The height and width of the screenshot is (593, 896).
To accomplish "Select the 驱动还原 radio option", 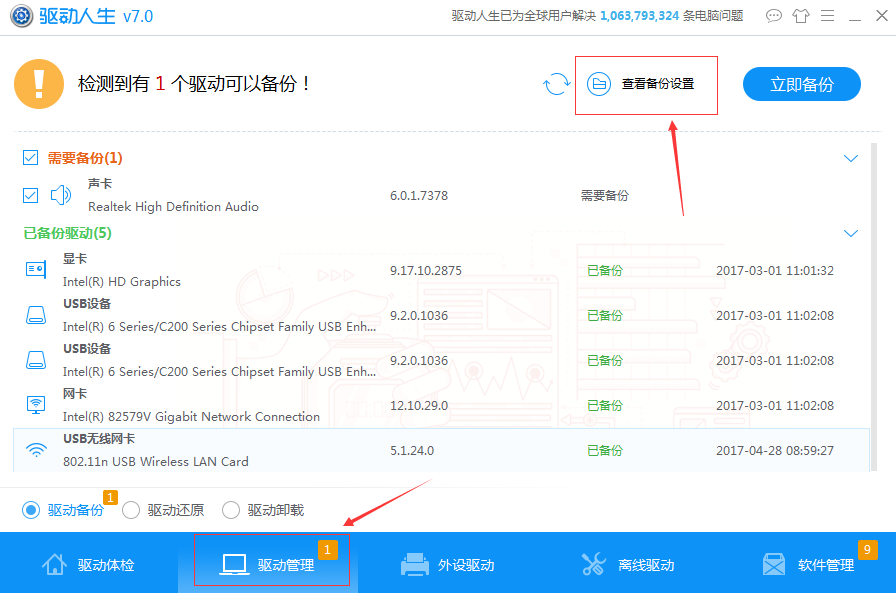I will (131, 510).
